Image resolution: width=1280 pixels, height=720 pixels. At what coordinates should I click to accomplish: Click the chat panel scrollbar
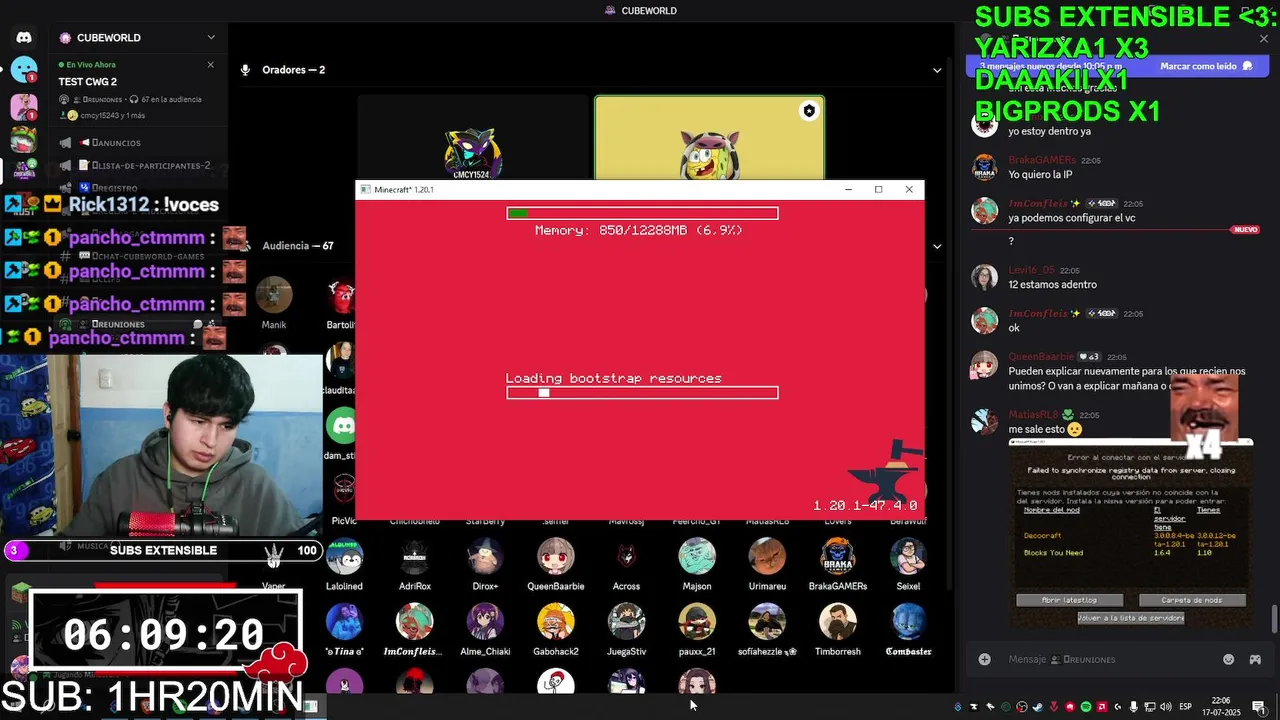point(1274,619)
